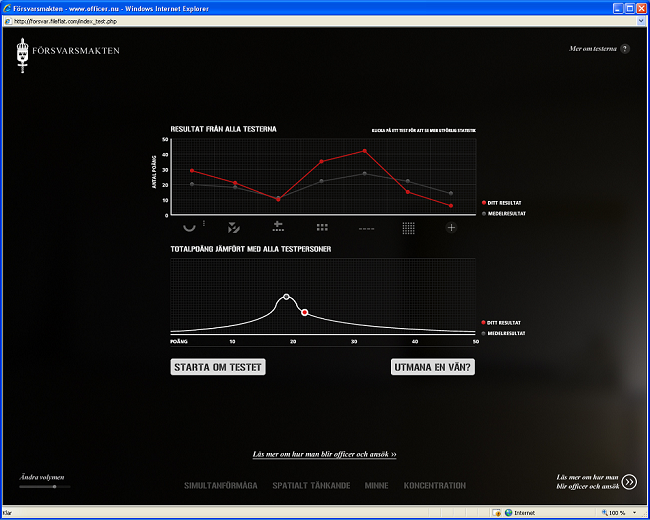Select the circled plus test icon

click(x=451, y=228)
